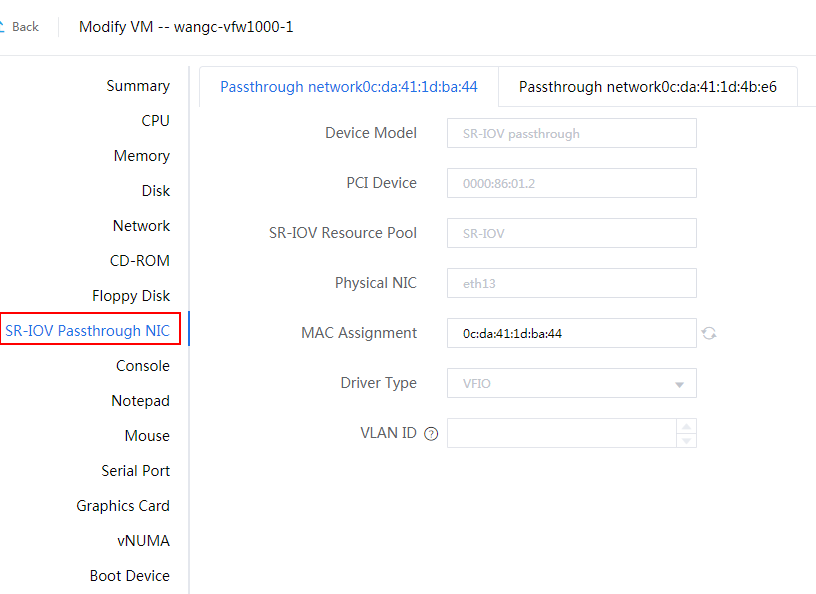This screenshot has width=816, height=594.
Task: Click the MAC address refresh icon
Action: (709, 333)
